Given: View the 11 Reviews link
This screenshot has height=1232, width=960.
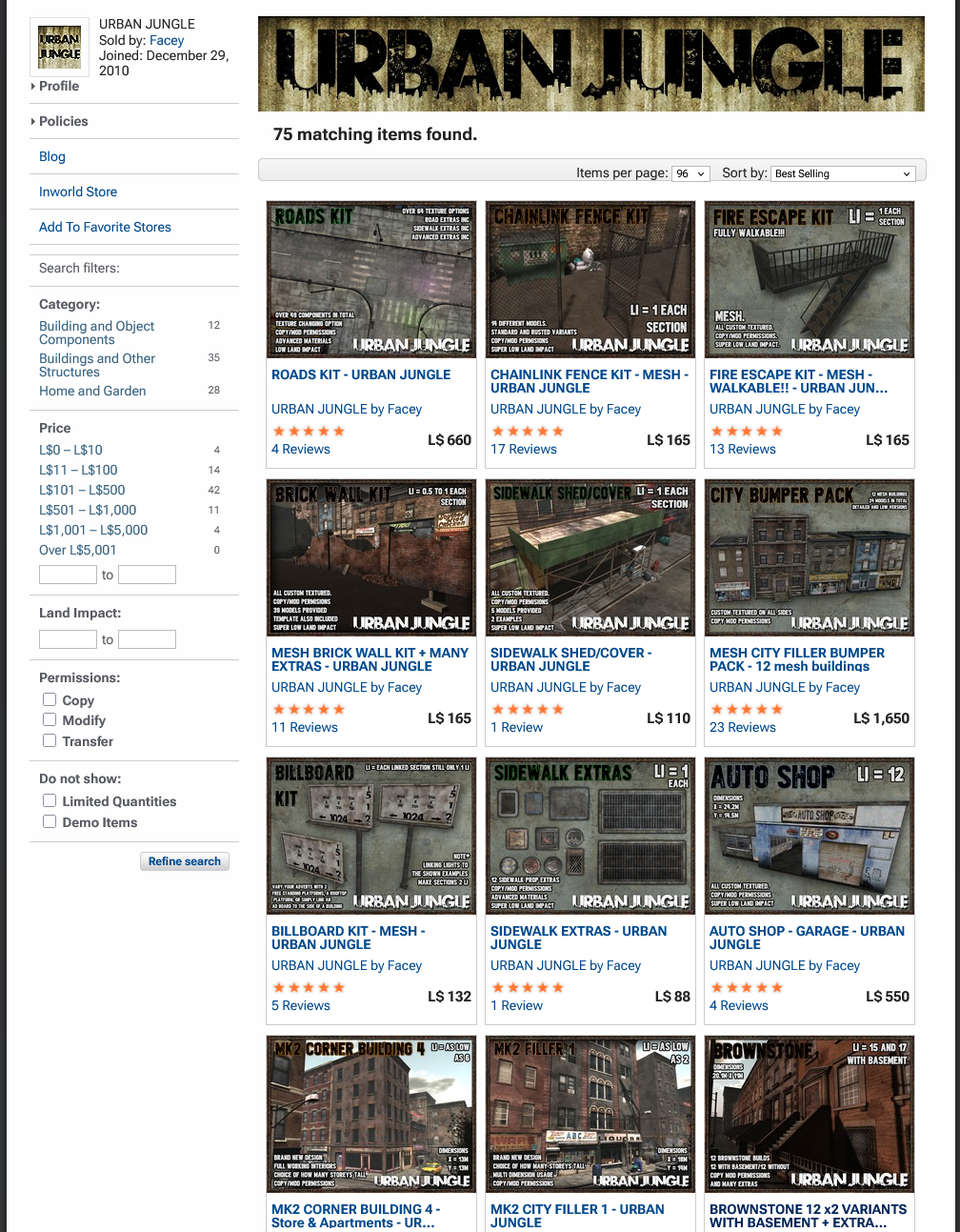Looking at the screenshot, I should click(305, 727).
